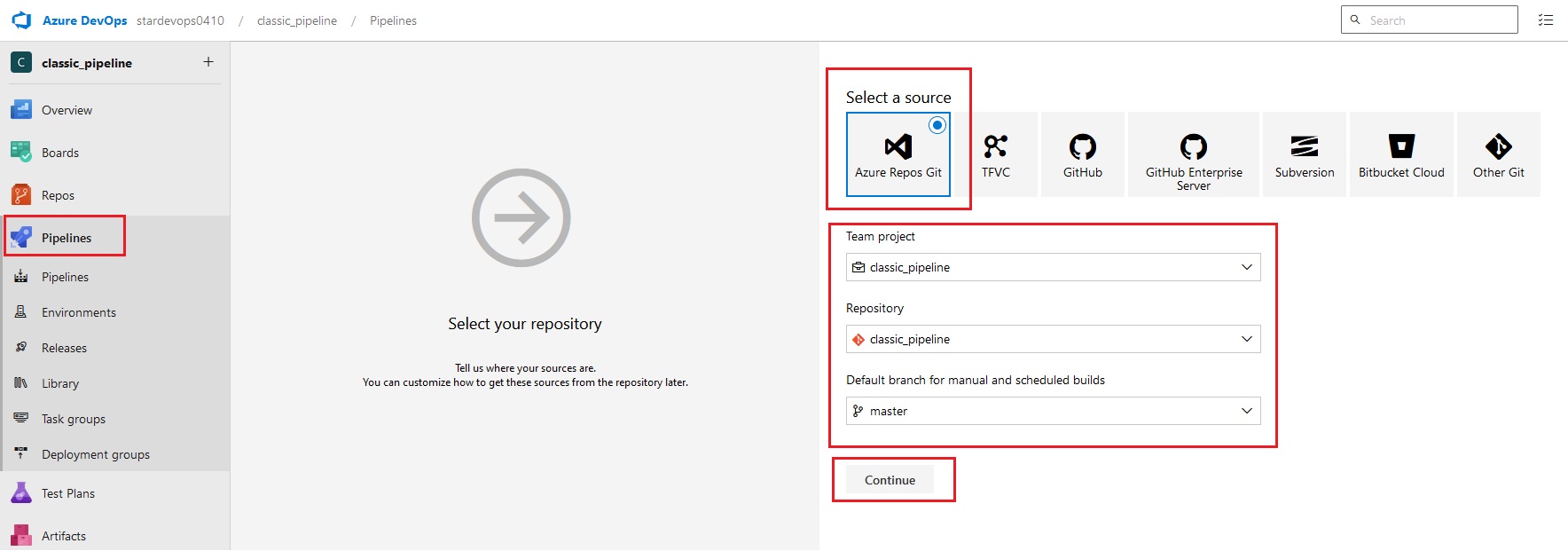Screen dimensions: 1568x551
Task: Open the Boards sidebar icon
Action: (x=21, y=153)
